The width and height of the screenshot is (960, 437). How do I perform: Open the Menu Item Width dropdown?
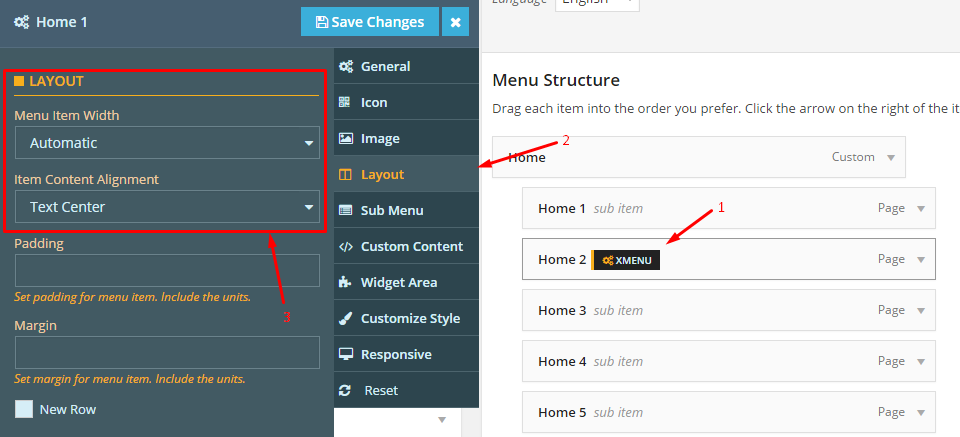click(x=167, y=143)
